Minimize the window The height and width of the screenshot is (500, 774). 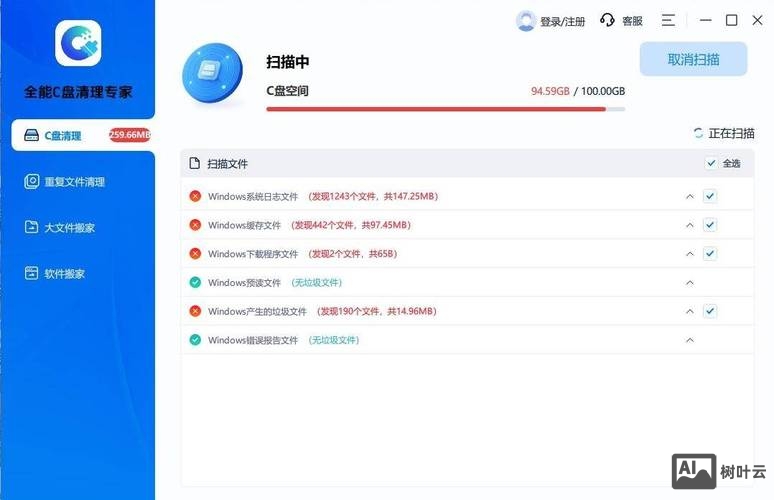click(706, 20)
